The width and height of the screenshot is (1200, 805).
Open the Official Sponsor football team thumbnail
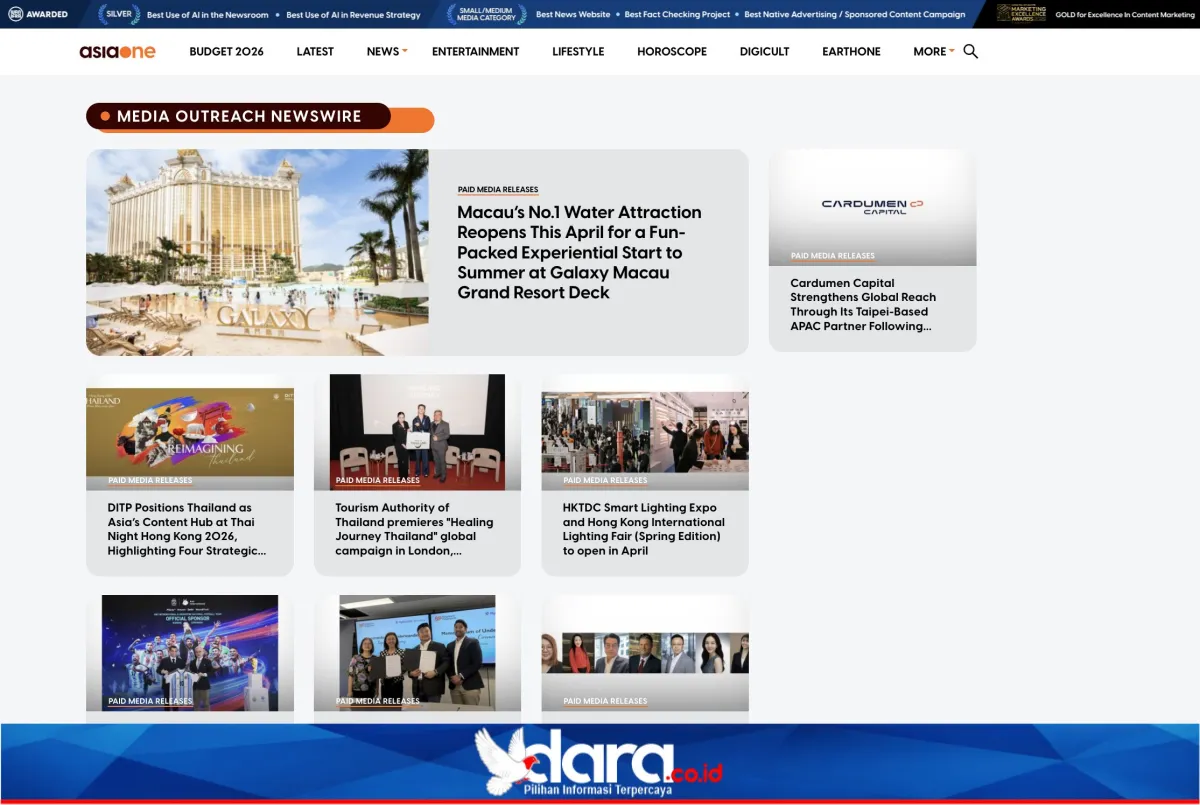pyautogui.click(x=190, y=651)
